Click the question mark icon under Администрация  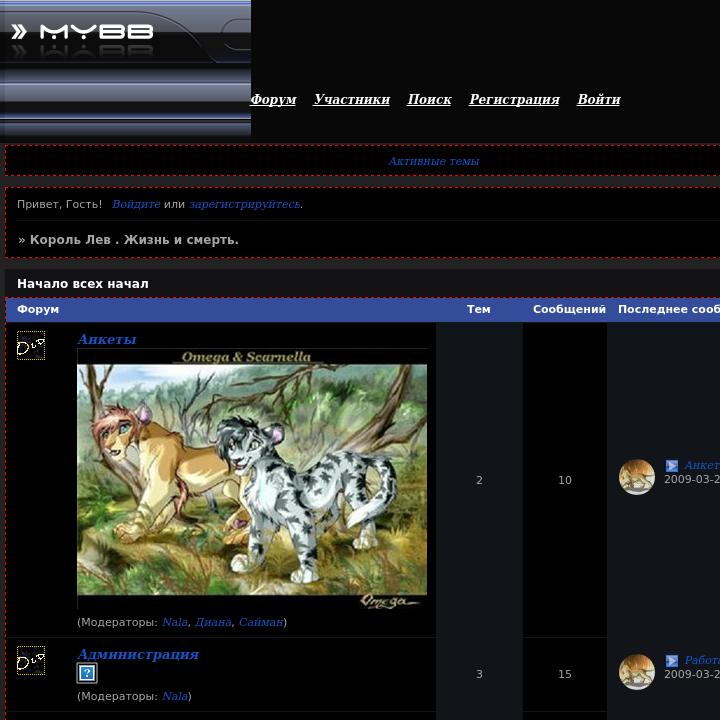87,673
